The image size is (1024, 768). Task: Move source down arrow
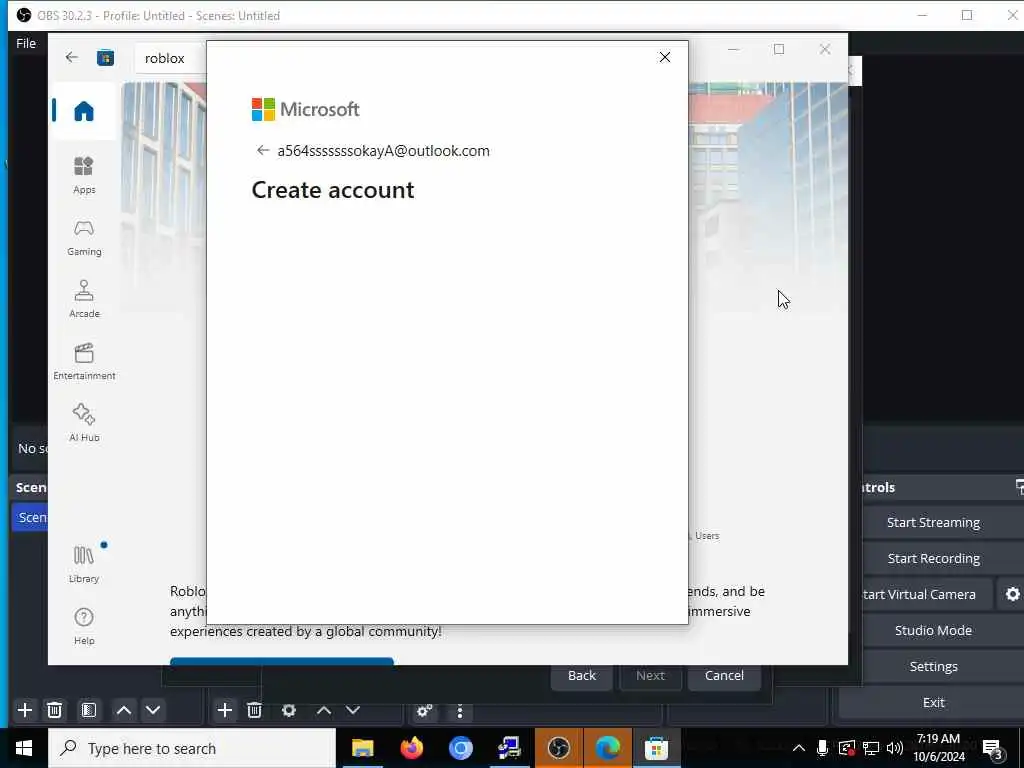(x=353, y=710)
